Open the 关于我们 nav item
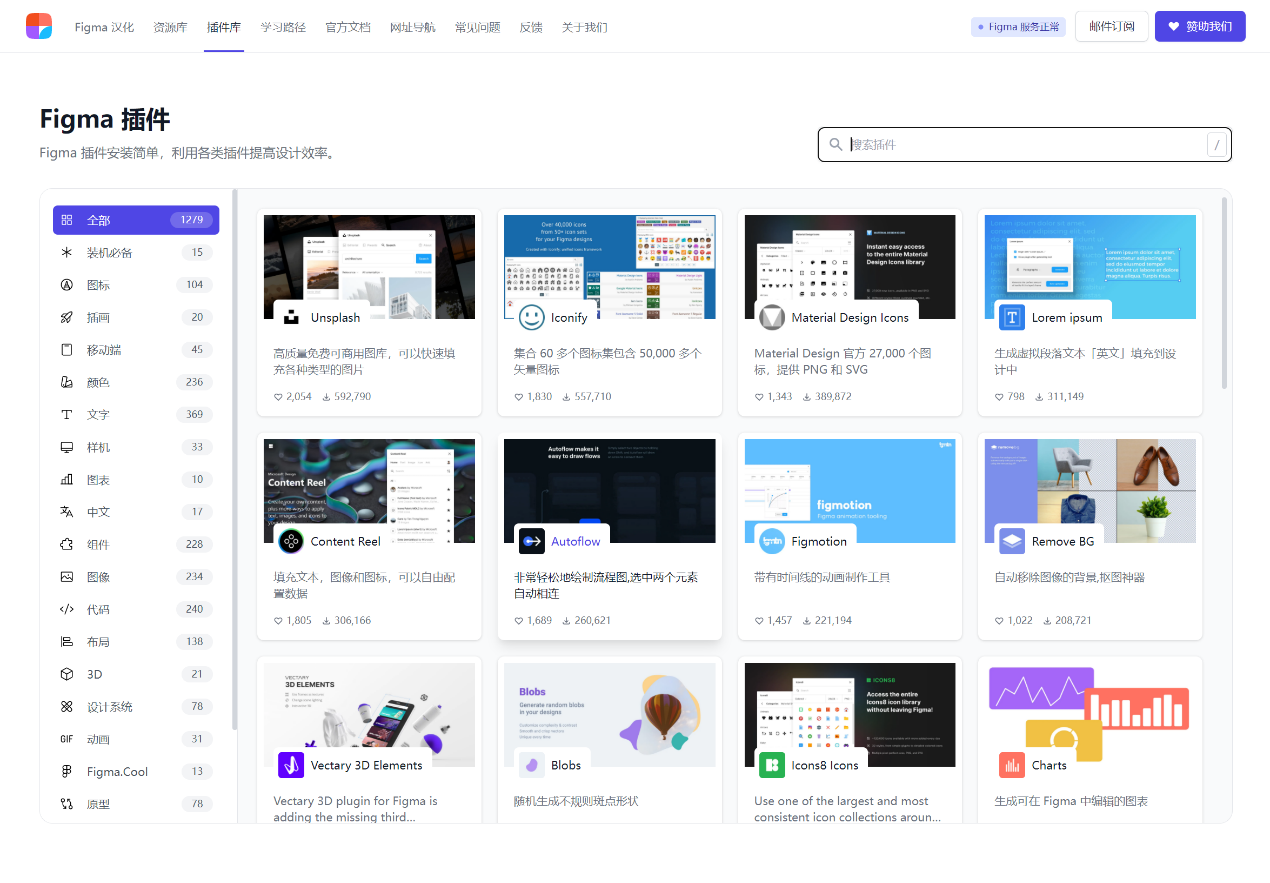This screenshot has height=883, width=1270. 584,27
